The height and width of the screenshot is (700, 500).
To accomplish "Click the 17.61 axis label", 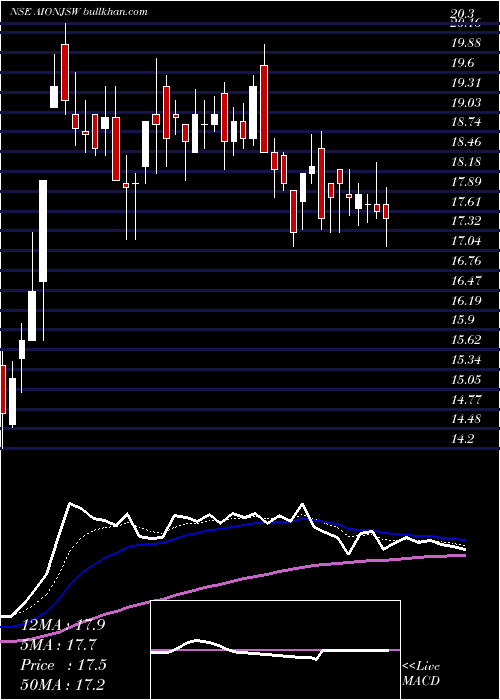I will pyautogui.click(x=466, y=202).
